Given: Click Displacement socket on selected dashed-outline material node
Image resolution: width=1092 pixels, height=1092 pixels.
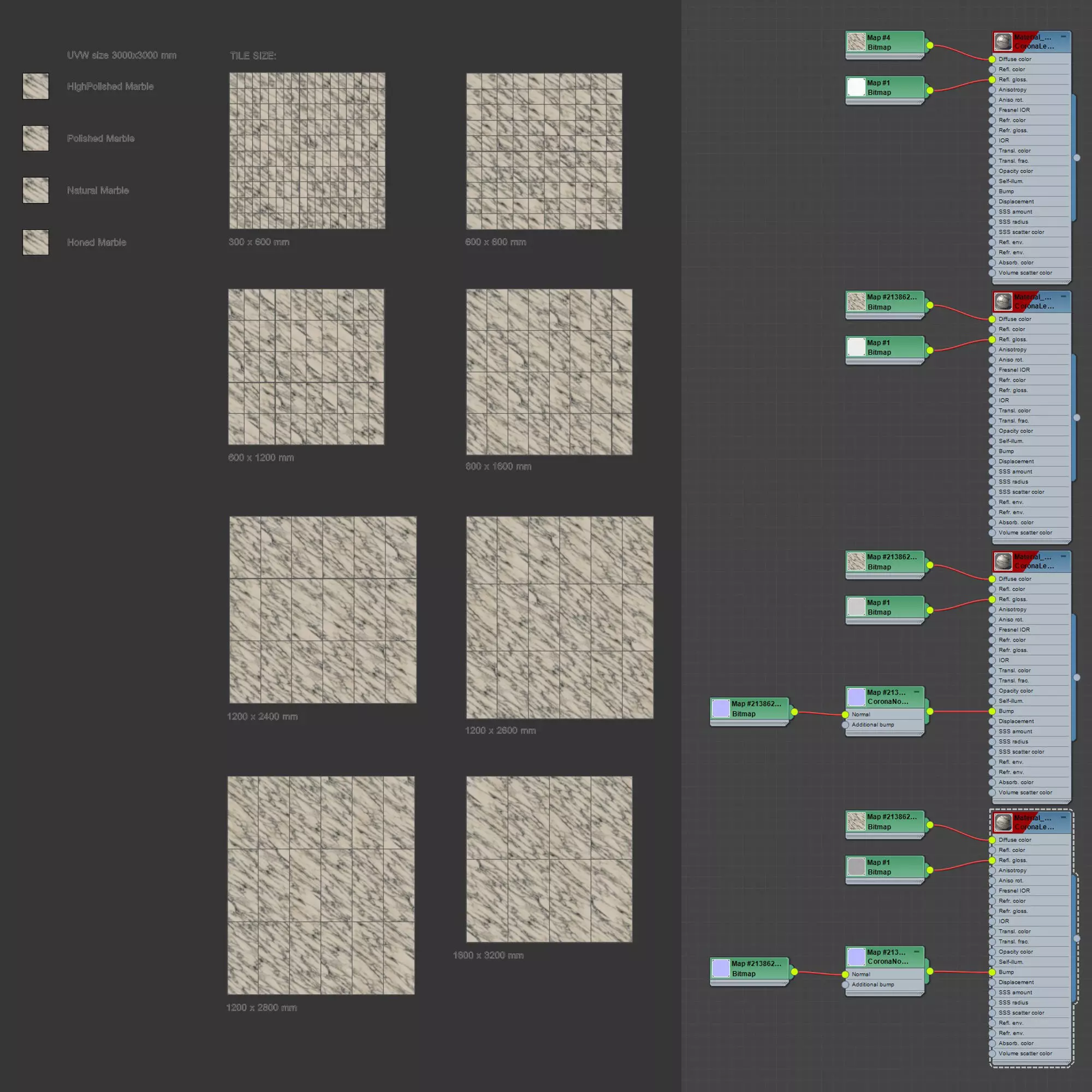Looking at the screenshot, I should click(x=992, y=982).
